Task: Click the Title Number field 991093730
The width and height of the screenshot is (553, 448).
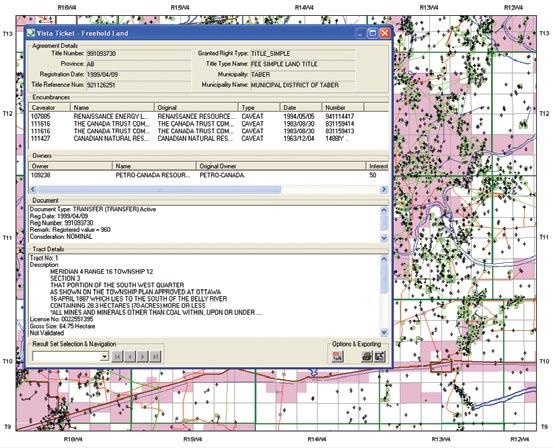Action: pos(139,54)
